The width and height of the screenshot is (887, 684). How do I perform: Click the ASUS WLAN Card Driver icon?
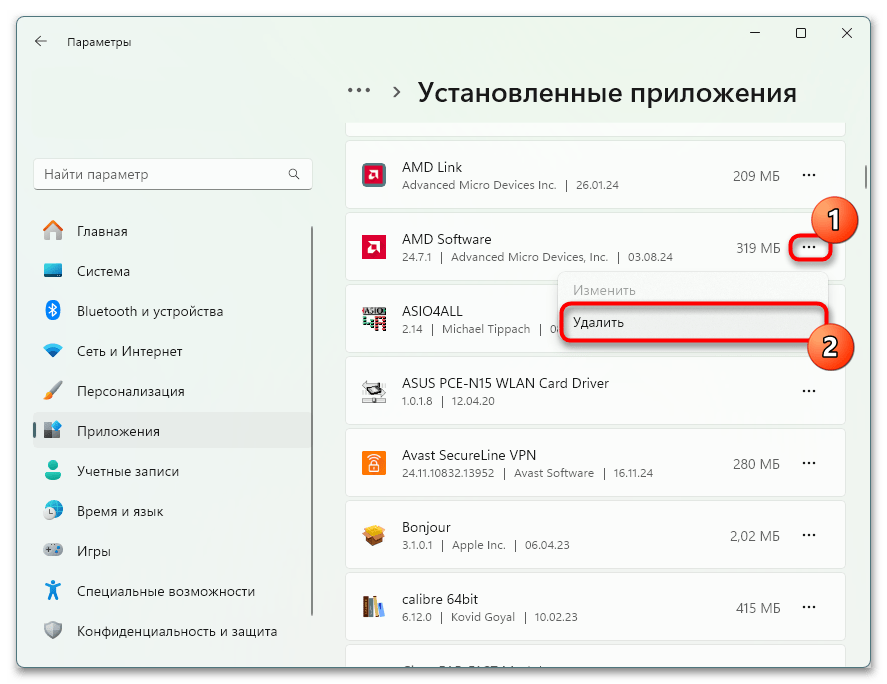pos(374,391)
